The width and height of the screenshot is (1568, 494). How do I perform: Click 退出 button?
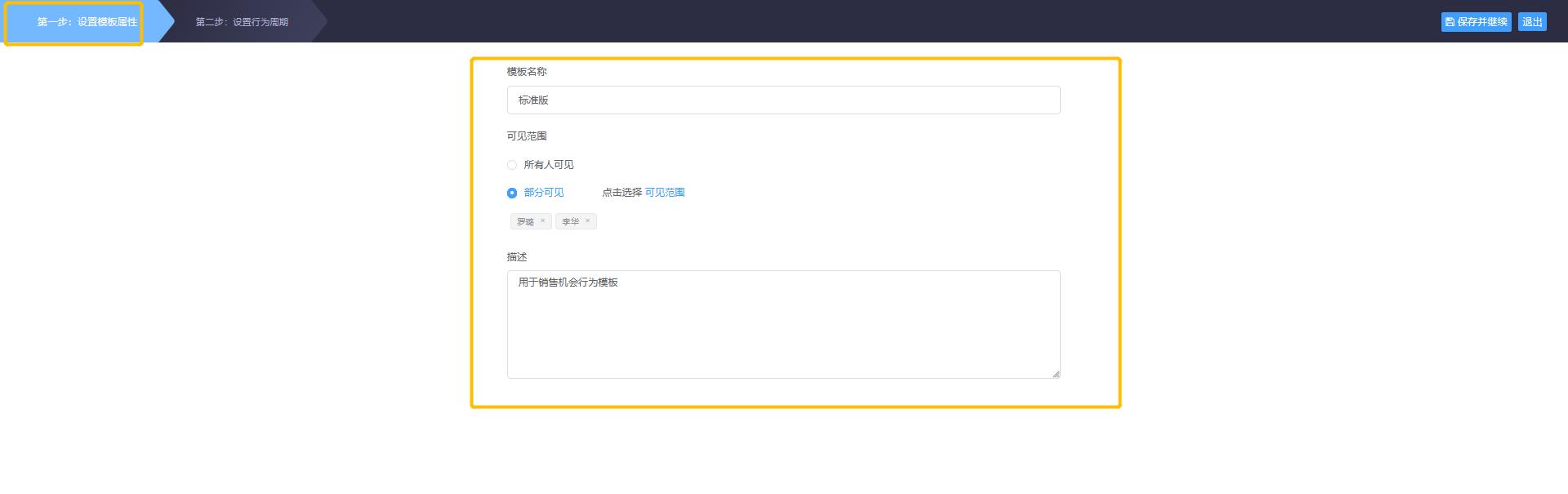tap(1532, 22)
